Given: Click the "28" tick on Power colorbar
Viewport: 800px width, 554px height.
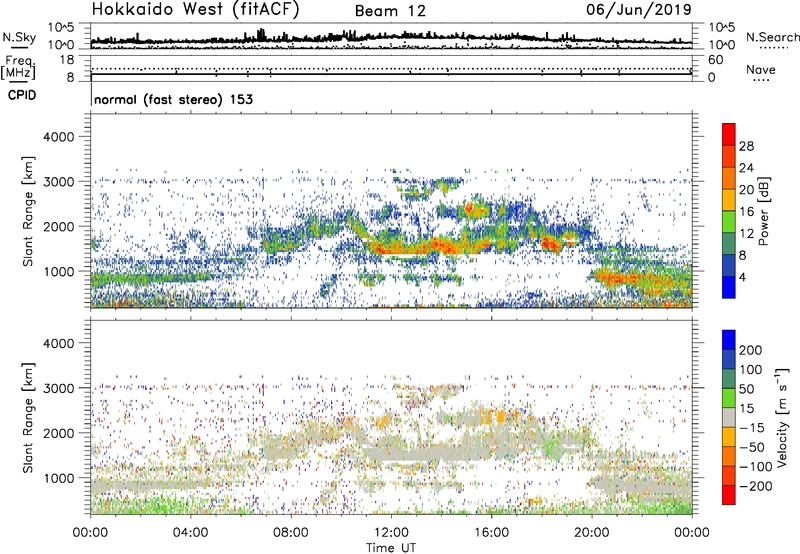Looking at the screenshot, I should point(746,146).
